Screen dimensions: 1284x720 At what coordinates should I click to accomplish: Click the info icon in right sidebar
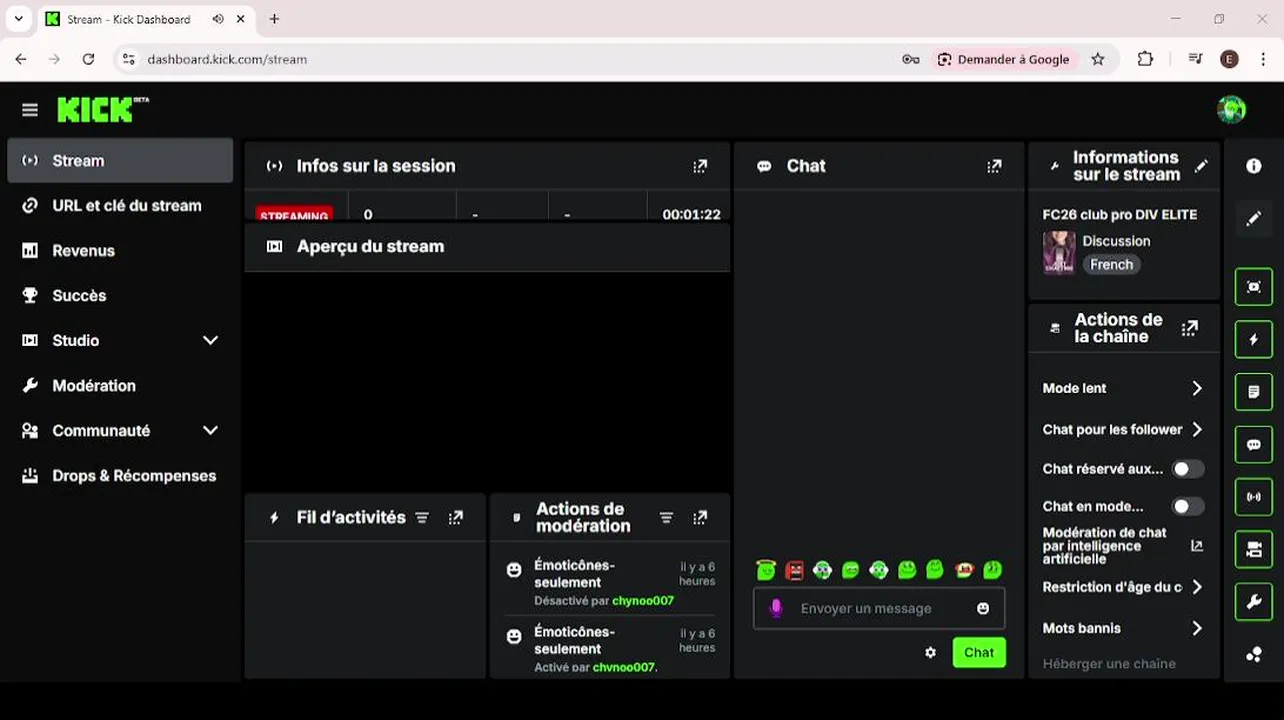point(1254,166)
